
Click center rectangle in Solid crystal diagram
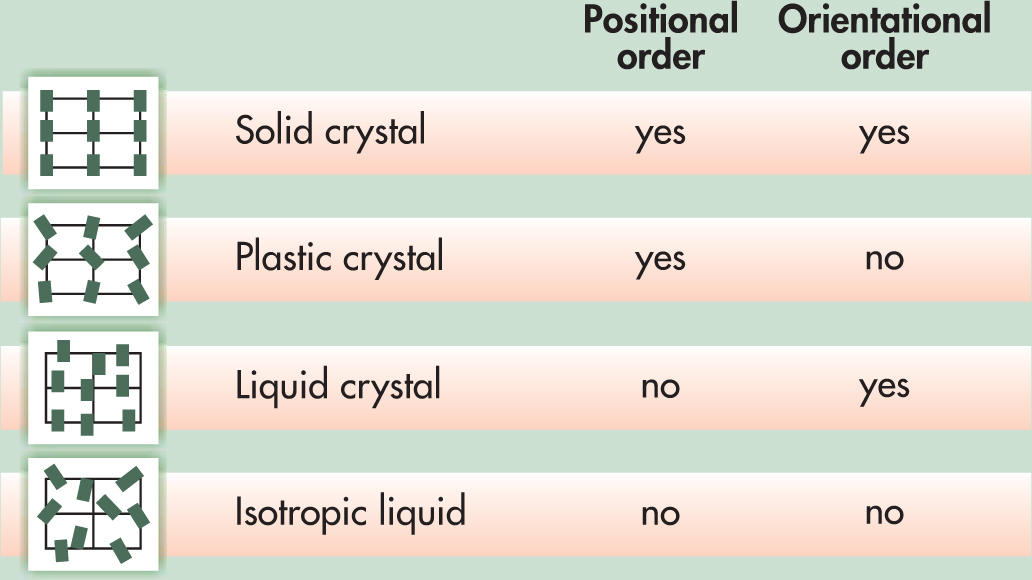[93, 132]
